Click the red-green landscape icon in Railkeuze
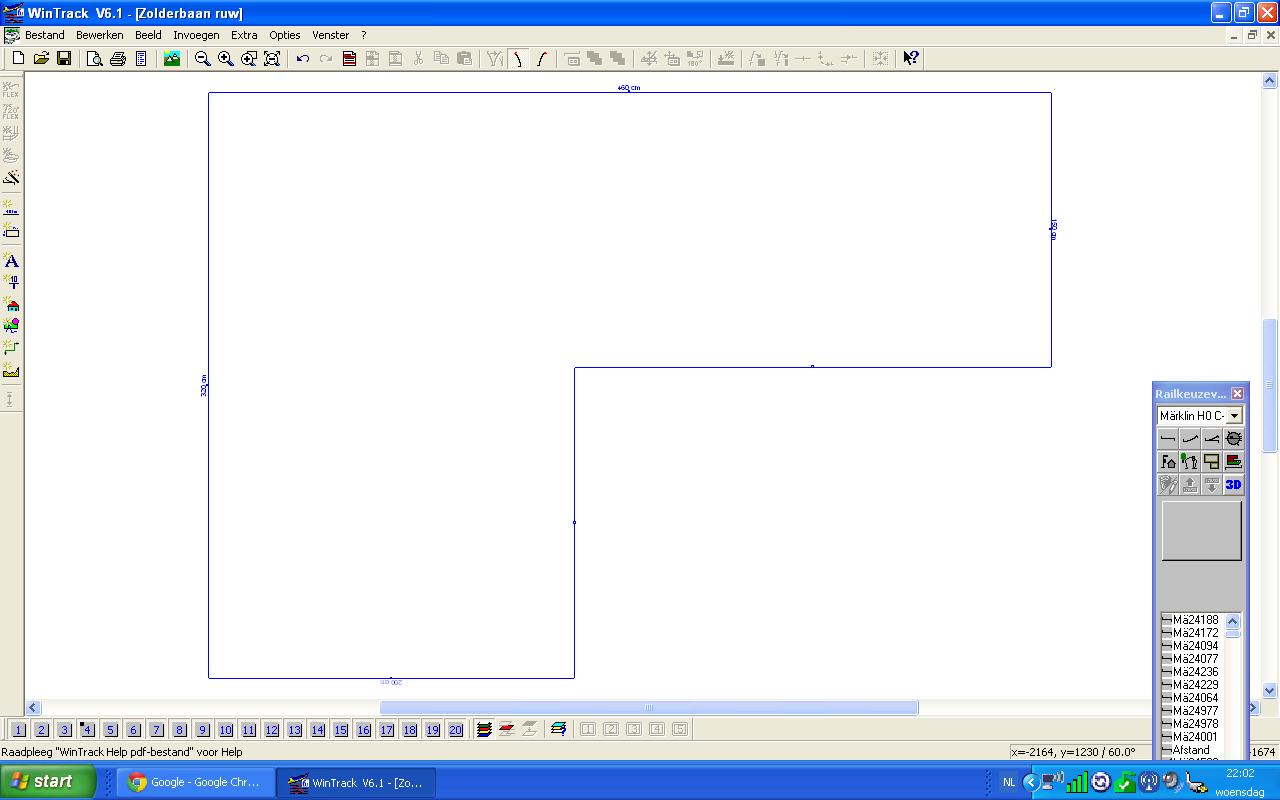The image size is (1280, 800). (x=1234, y=461)
